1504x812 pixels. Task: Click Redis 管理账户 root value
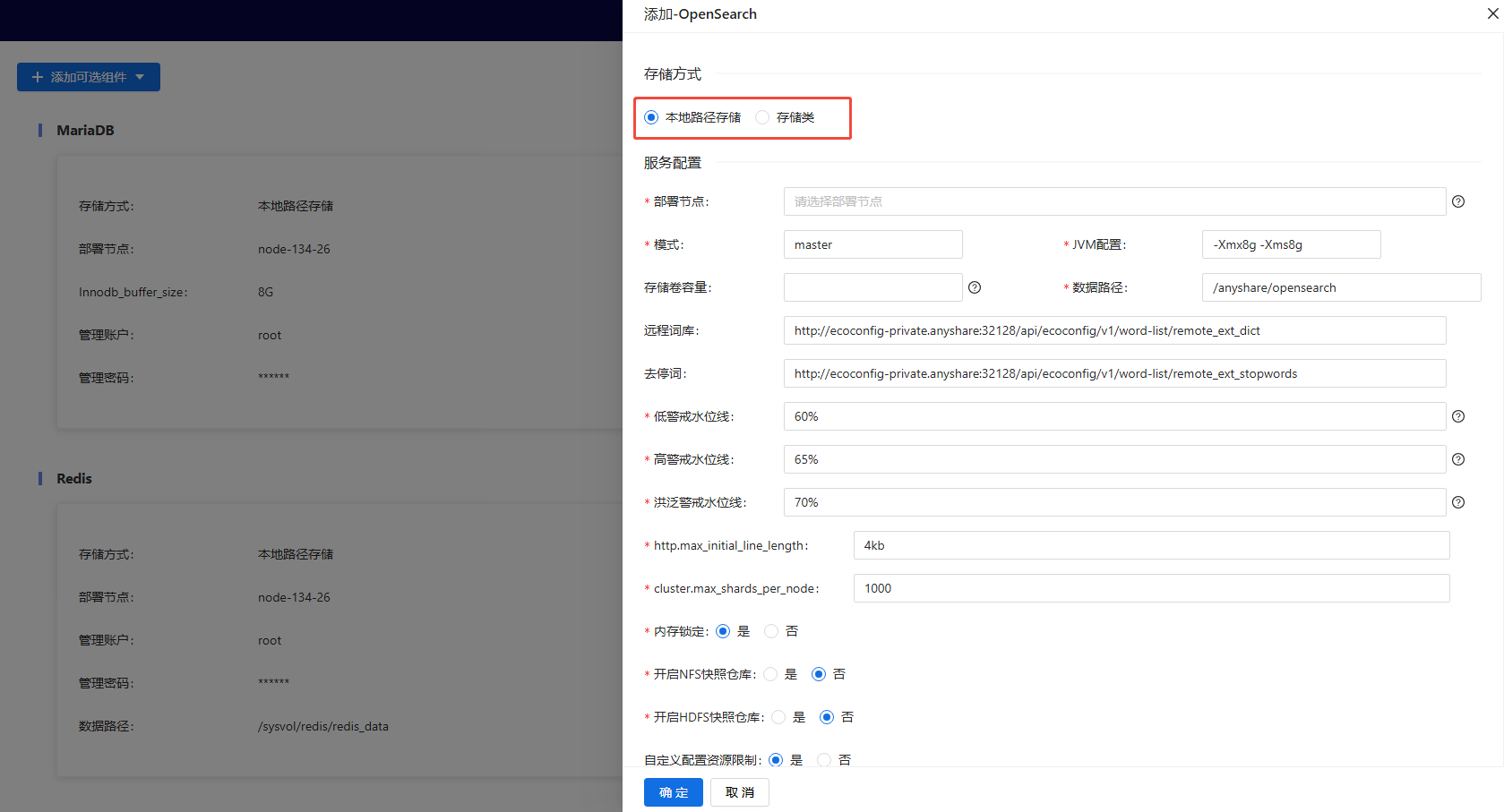(x=270, y=640)
